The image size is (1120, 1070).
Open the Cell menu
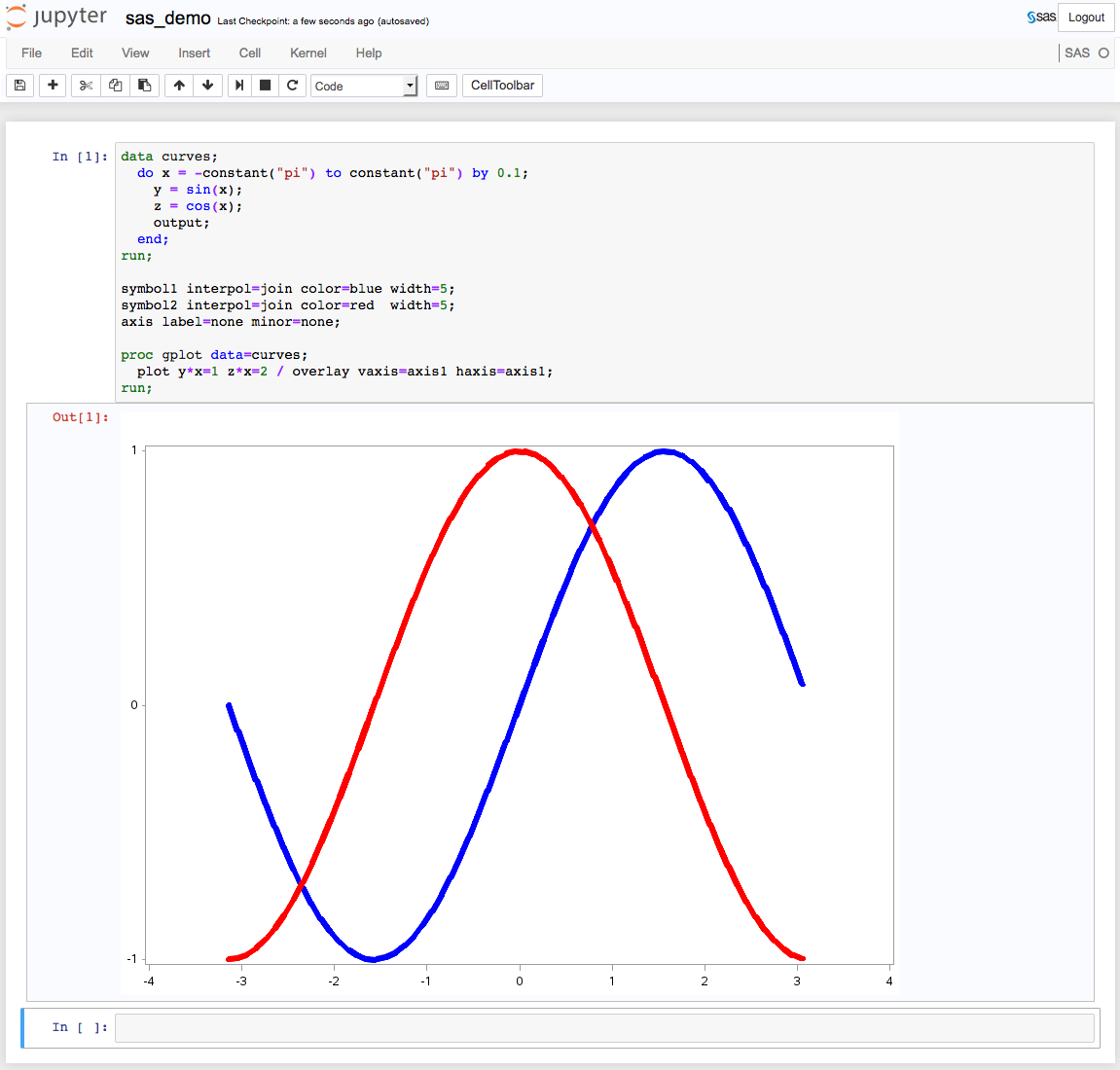[x=250, y=53]
